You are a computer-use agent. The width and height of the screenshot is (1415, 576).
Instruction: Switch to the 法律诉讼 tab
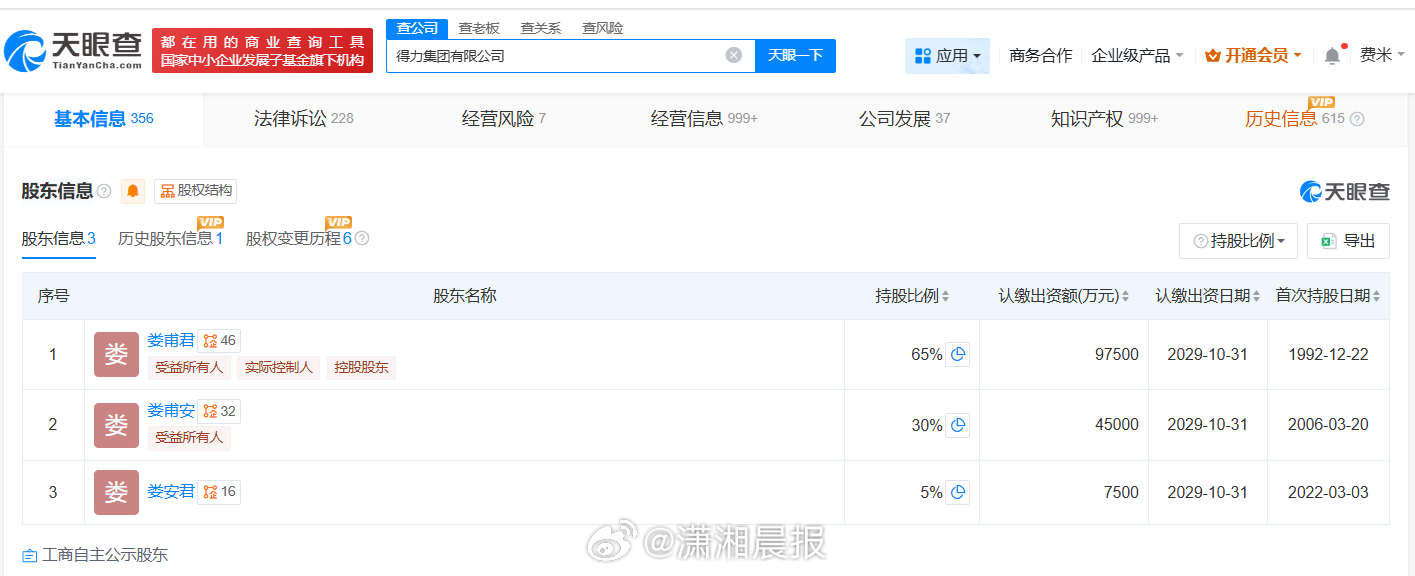304,119
